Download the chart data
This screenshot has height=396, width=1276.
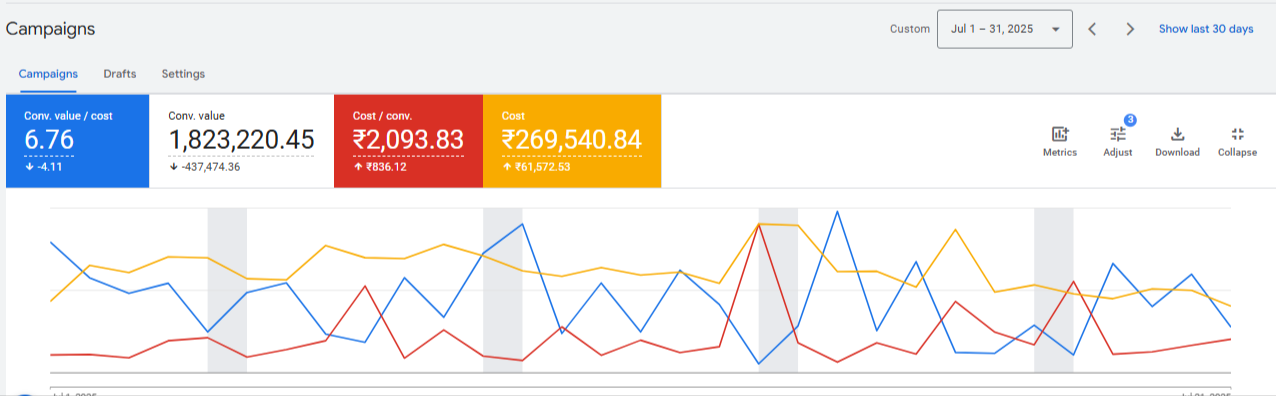[1177, 142]
